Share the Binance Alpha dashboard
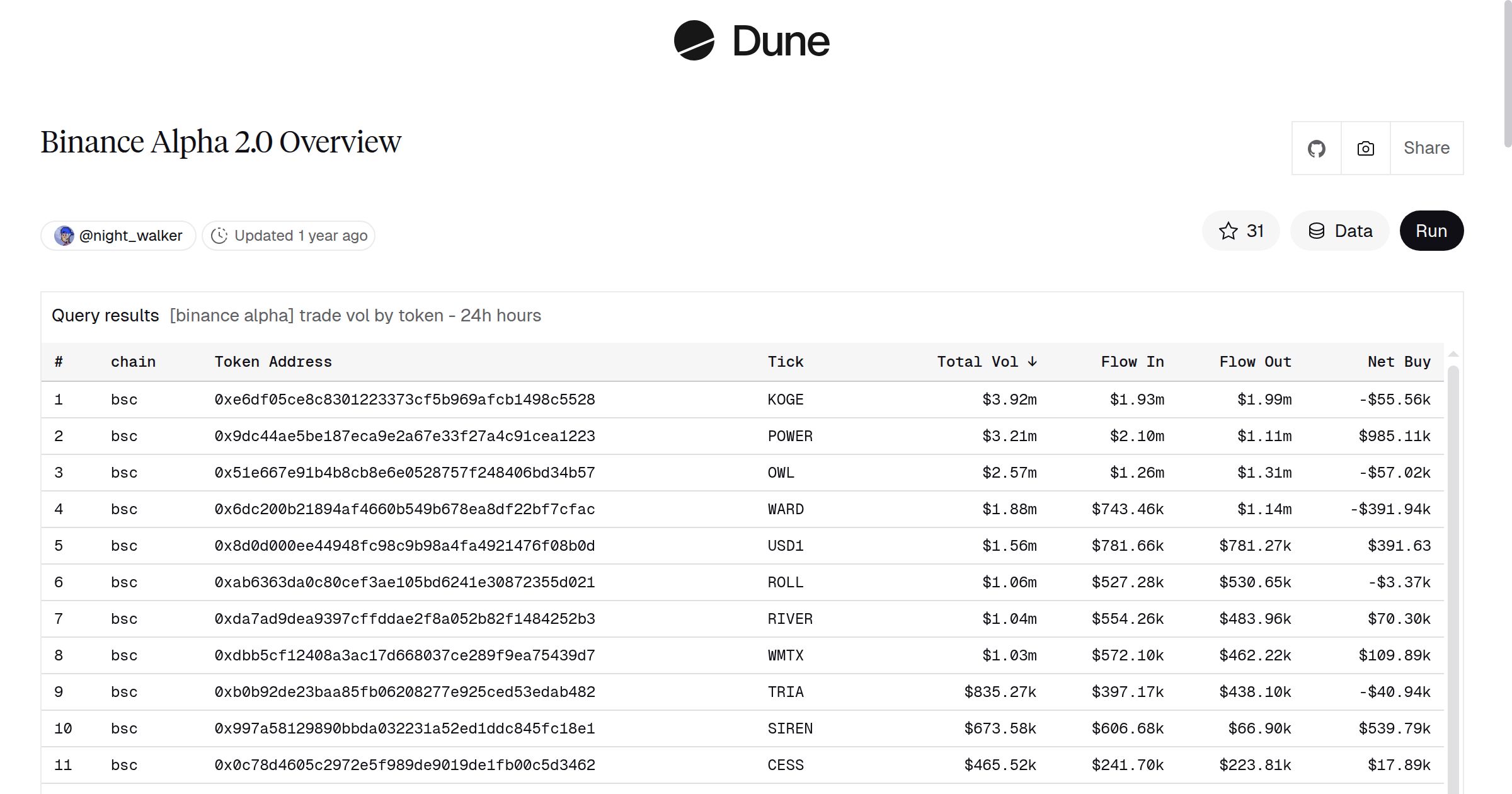The width and height of the screenshot is (1512, 794). [1426, 147]
